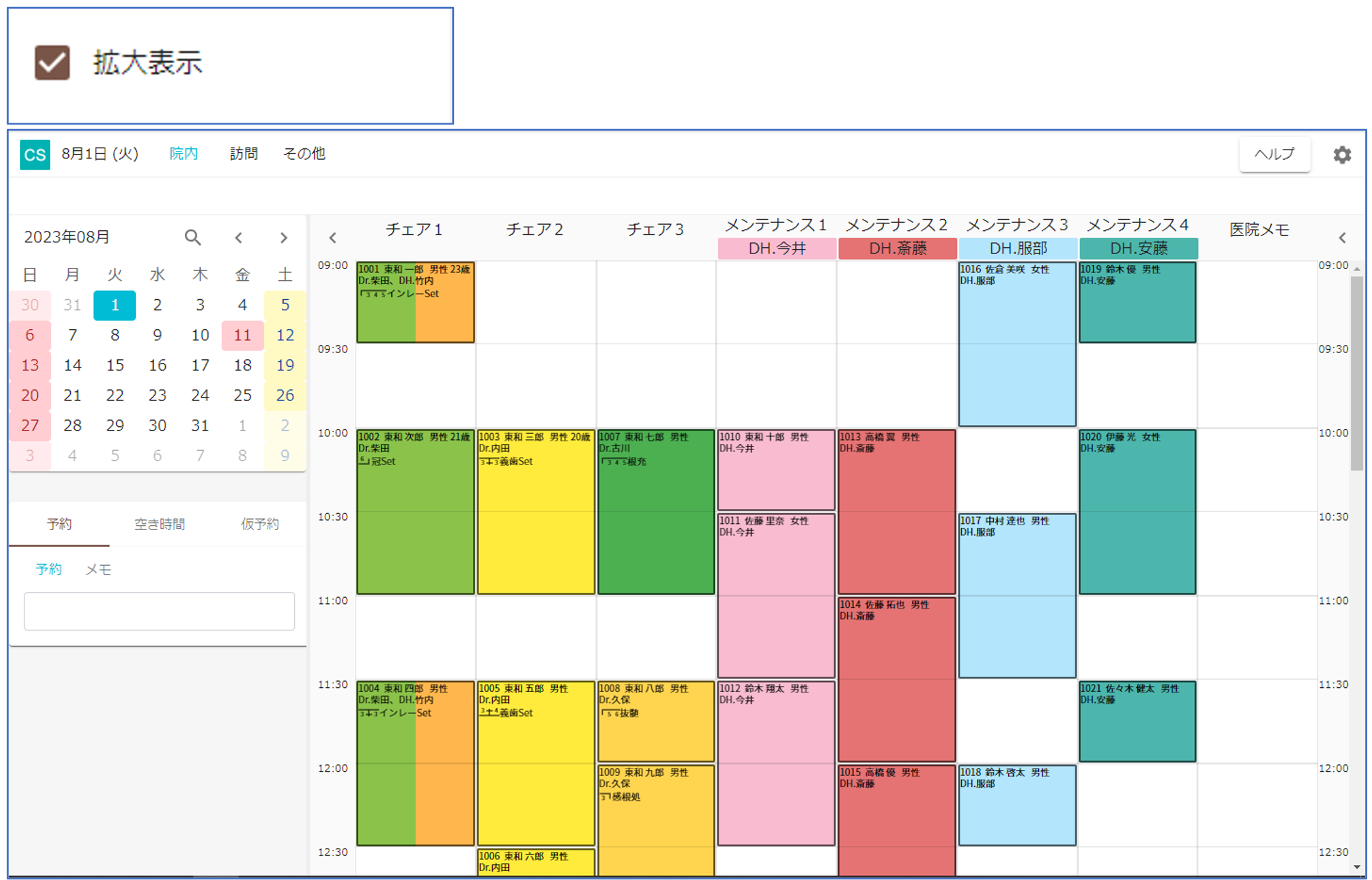Open the 仮予約 tab
The height and width of the screenshot is (880, 1372).
pos(259,524)
